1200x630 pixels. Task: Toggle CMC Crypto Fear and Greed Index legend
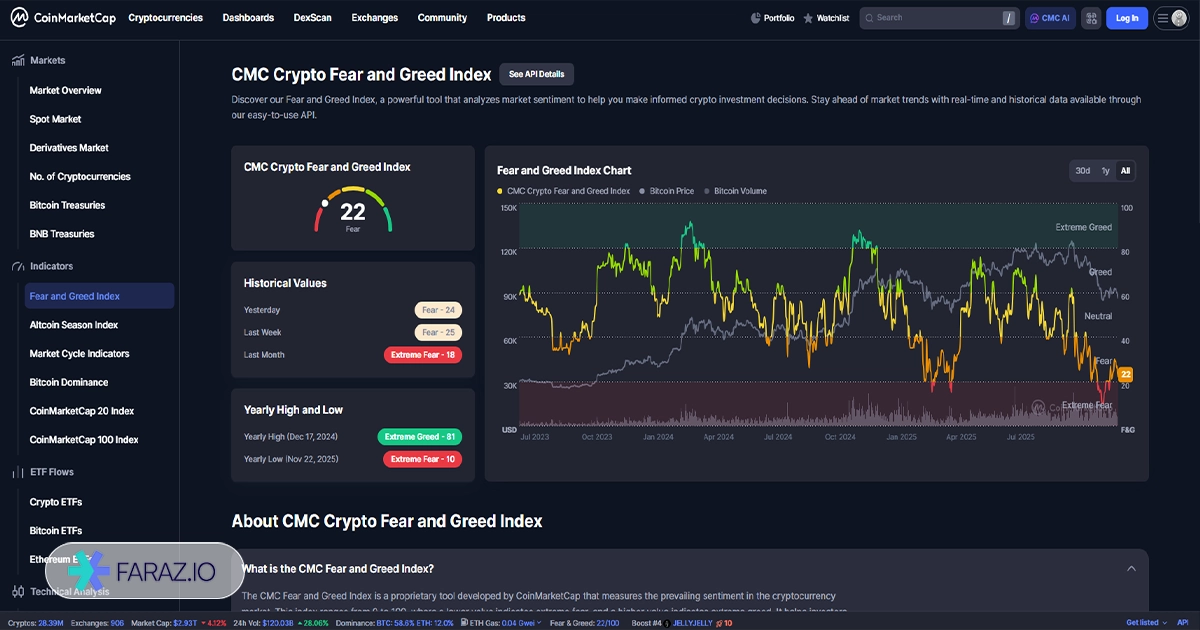click(564, 191)
